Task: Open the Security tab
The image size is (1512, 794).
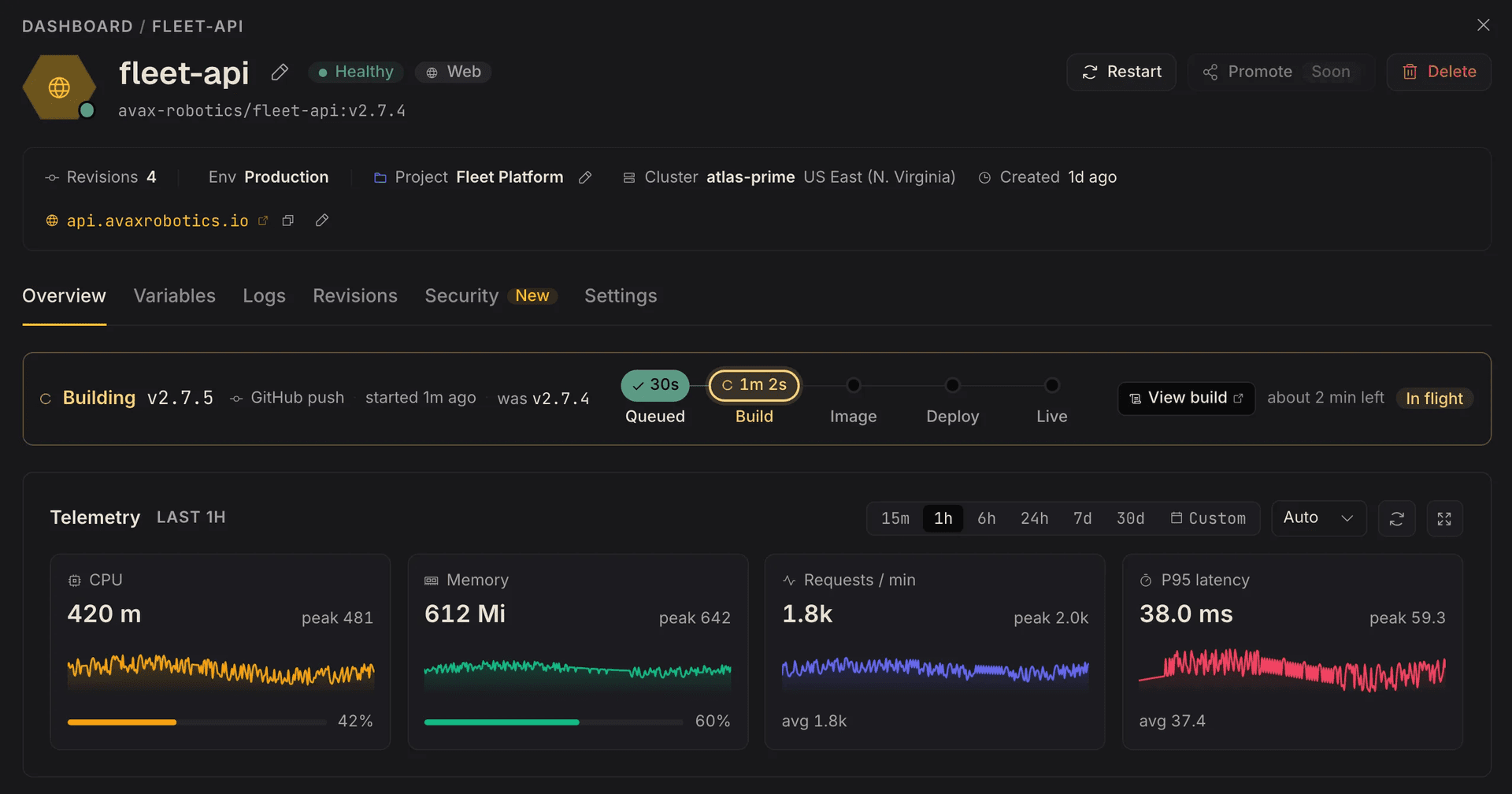Action: click(491, 296)
